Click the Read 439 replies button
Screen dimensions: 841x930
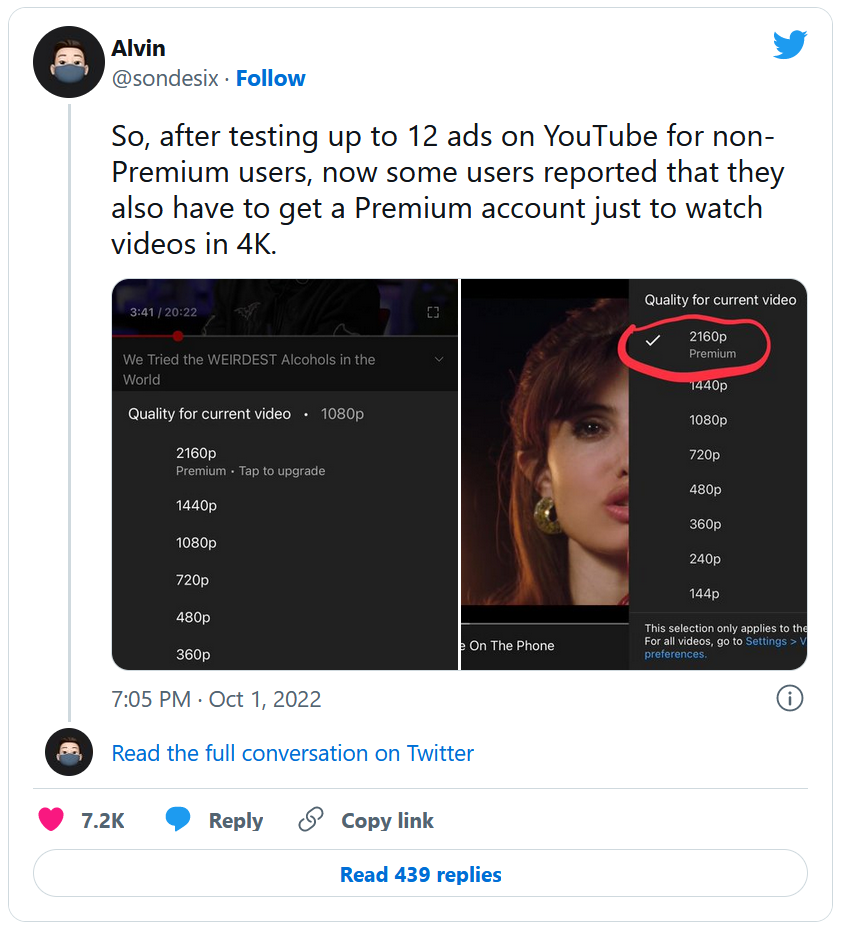point(420,874)
